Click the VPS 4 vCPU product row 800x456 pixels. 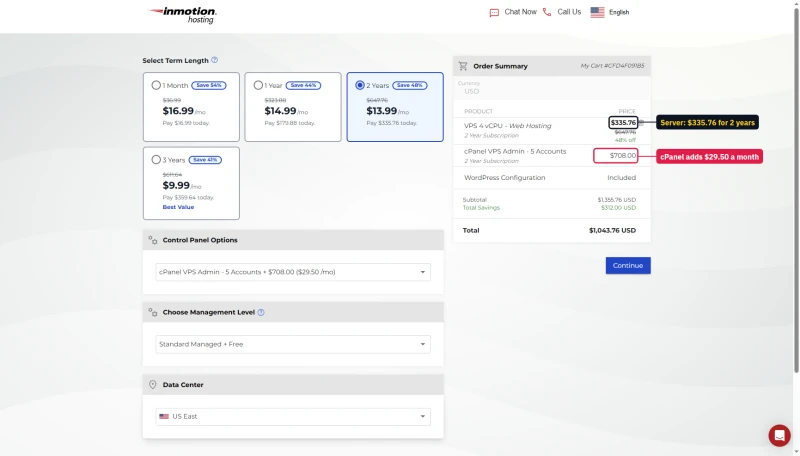[551, 131]
